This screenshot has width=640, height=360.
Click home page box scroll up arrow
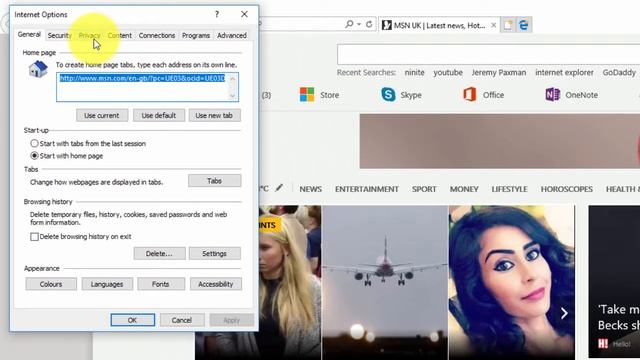(x=233, y=78)
